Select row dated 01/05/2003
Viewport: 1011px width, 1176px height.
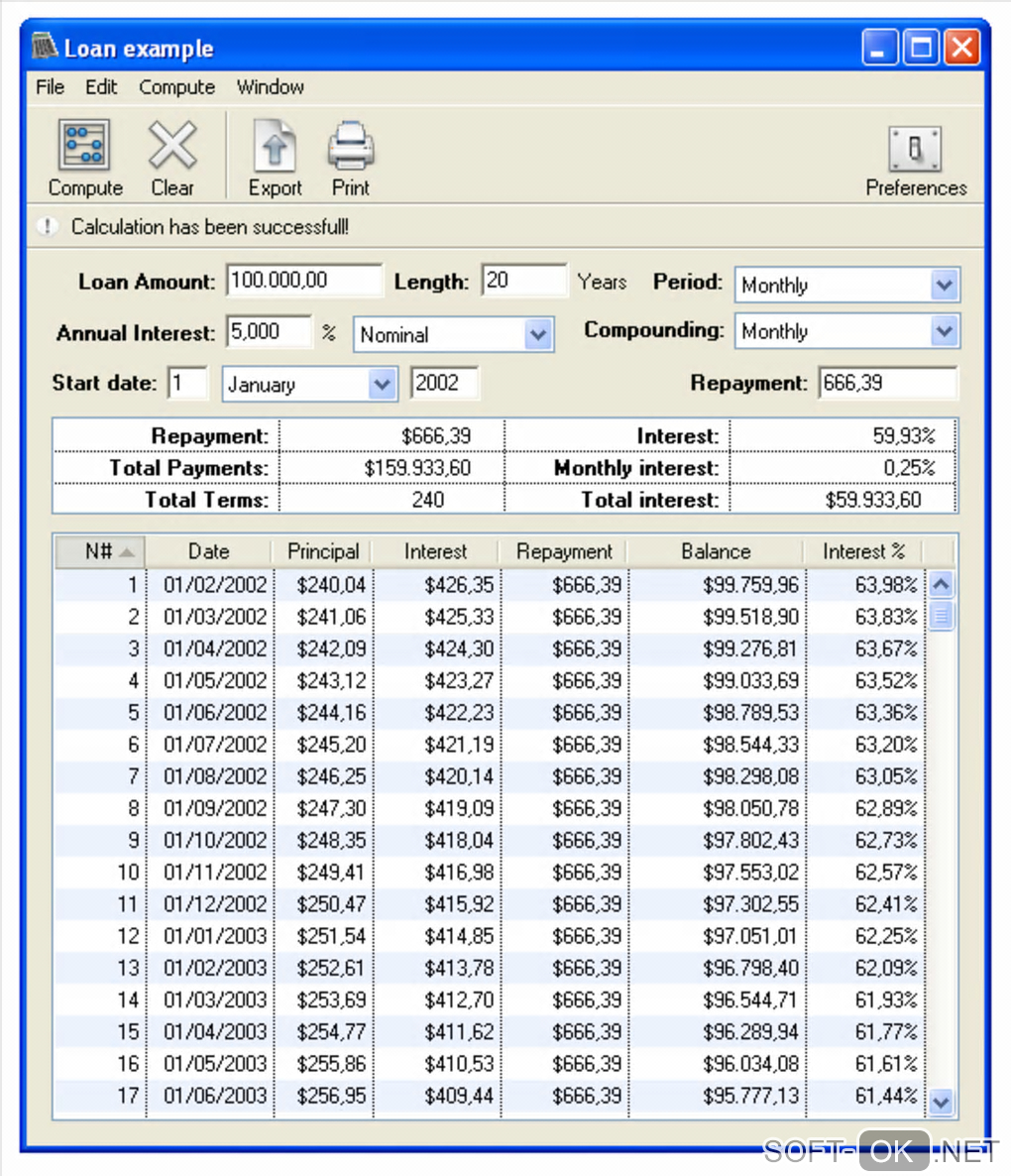point(490,1064)
